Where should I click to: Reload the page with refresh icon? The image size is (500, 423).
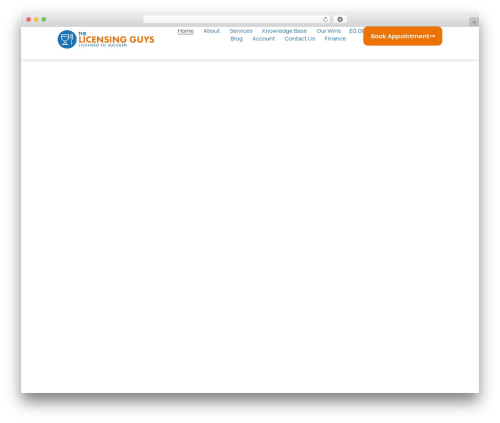pos(325,19)
